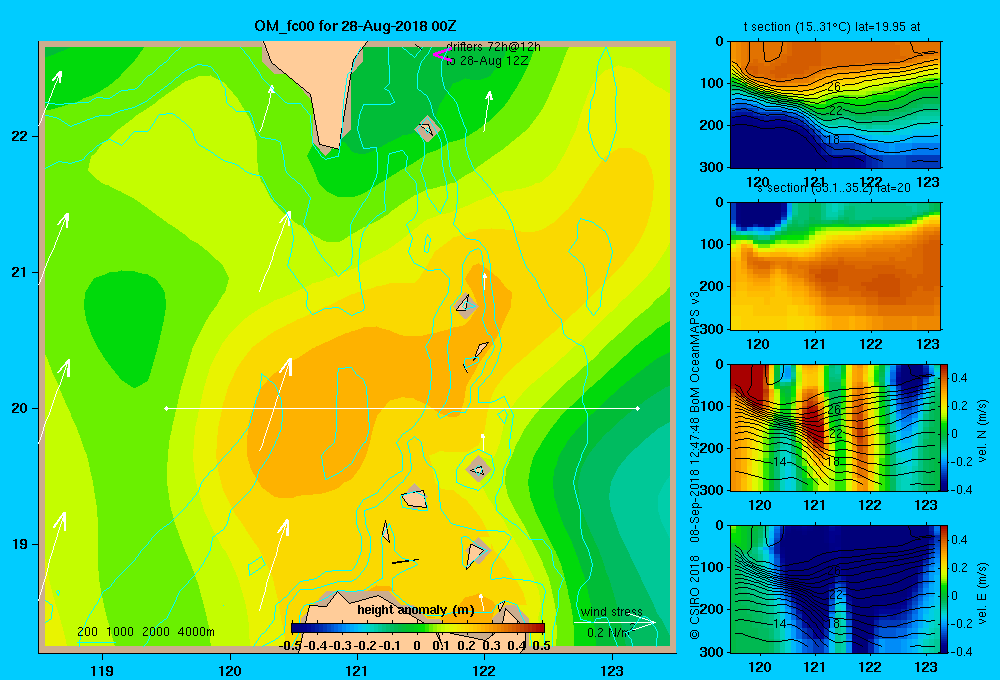Click latitude label 21 on the main map axis
The width and height of the screenshot is (1000, 680).
(x=19, y=272)
